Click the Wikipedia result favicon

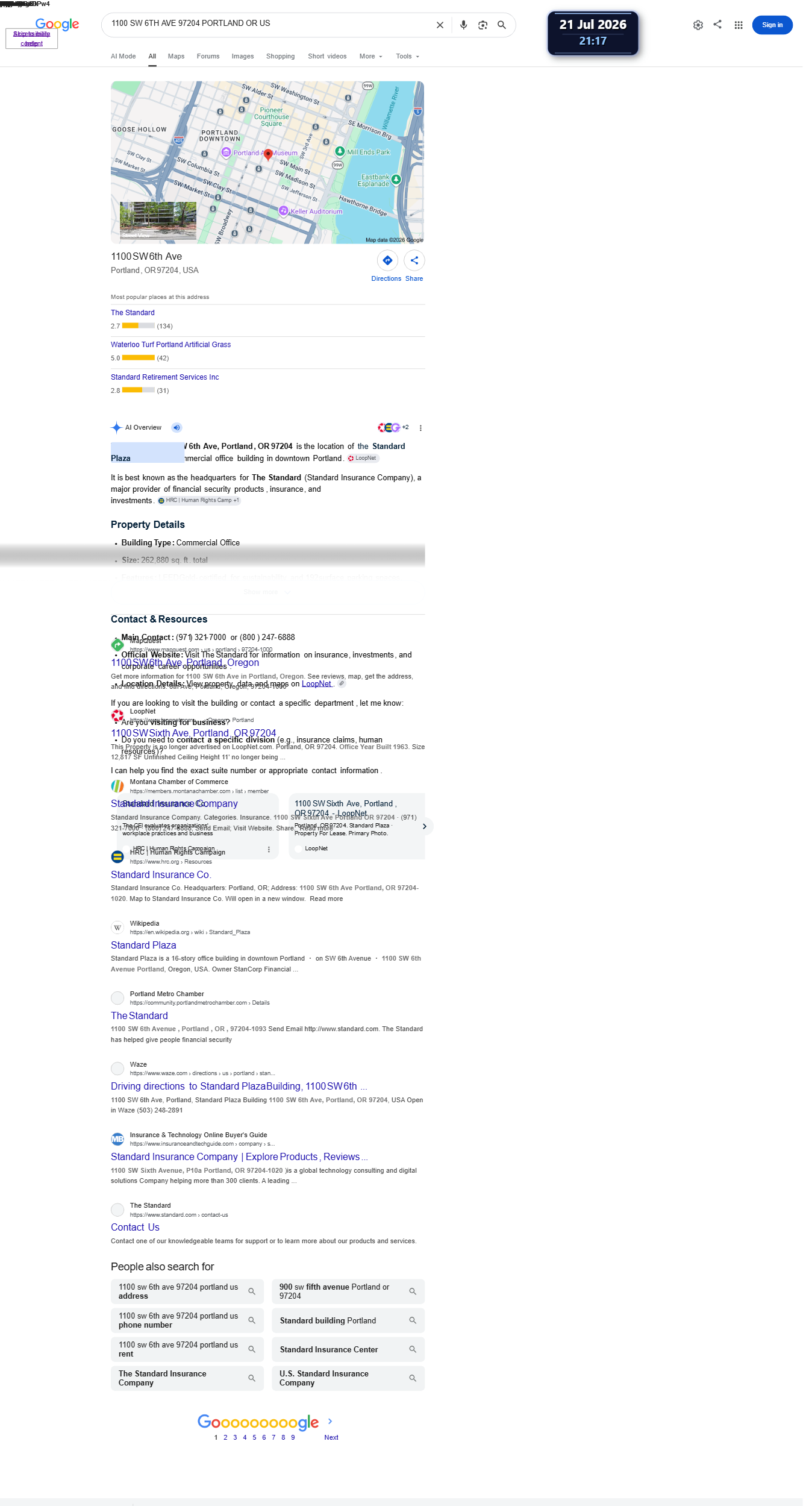(x=117, y=927)
